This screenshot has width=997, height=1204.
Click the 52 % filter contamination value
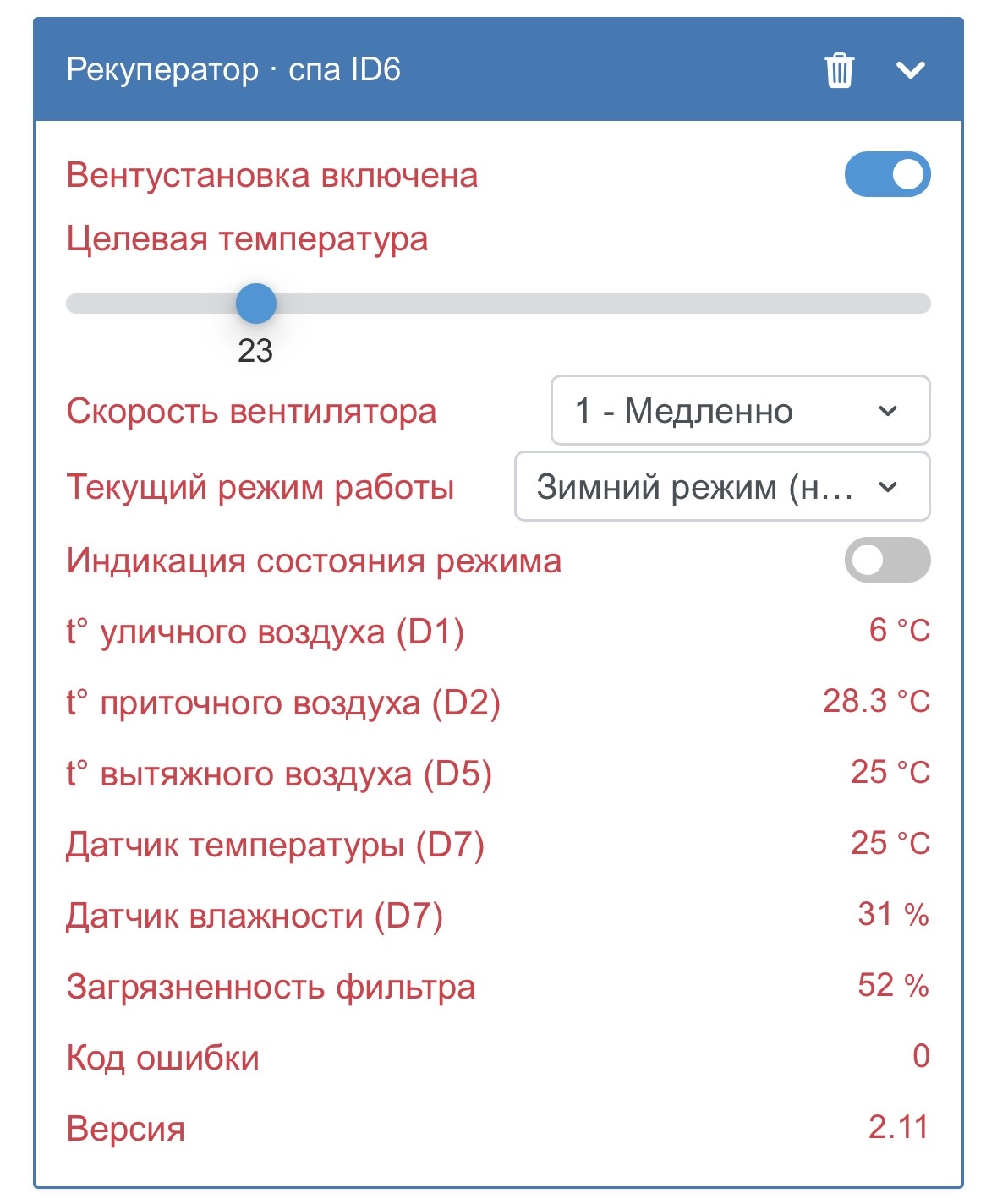click(x=893, y=986)
